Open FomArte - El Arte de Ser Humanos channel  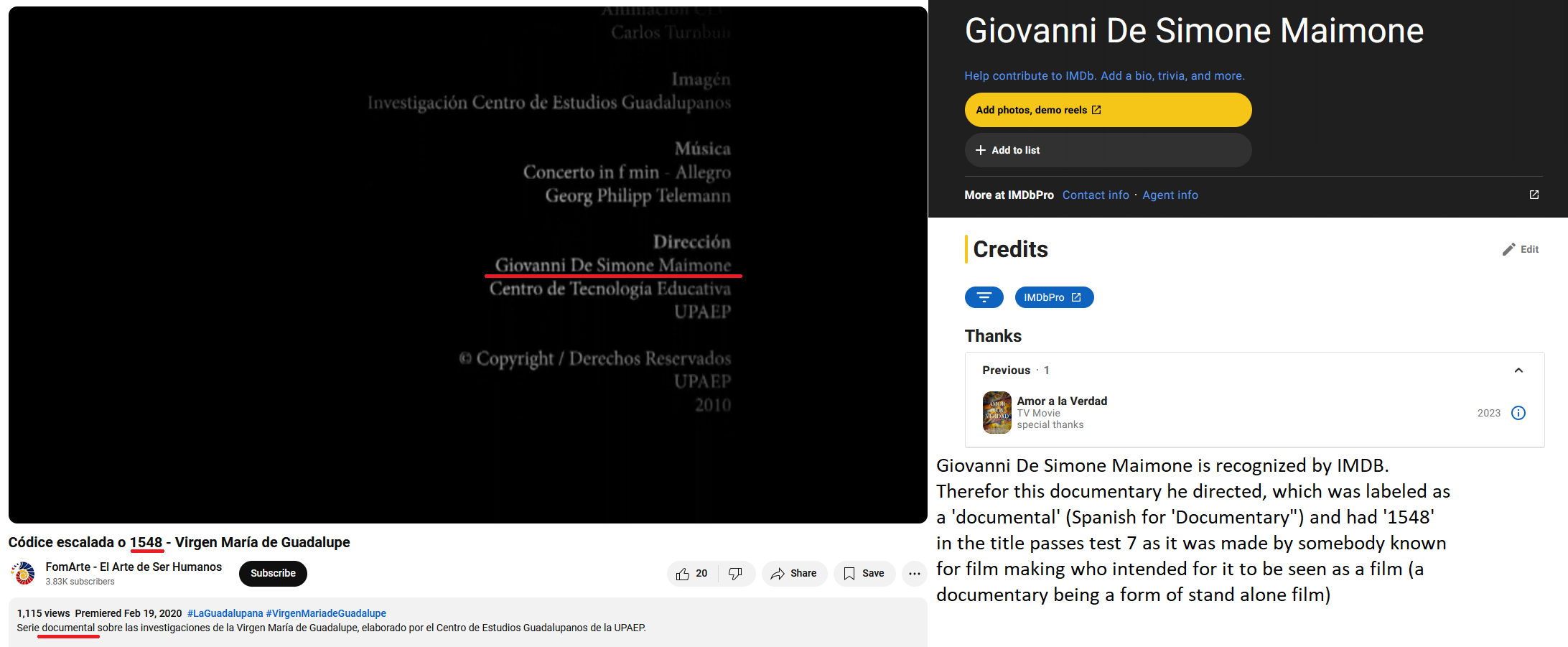134,567
